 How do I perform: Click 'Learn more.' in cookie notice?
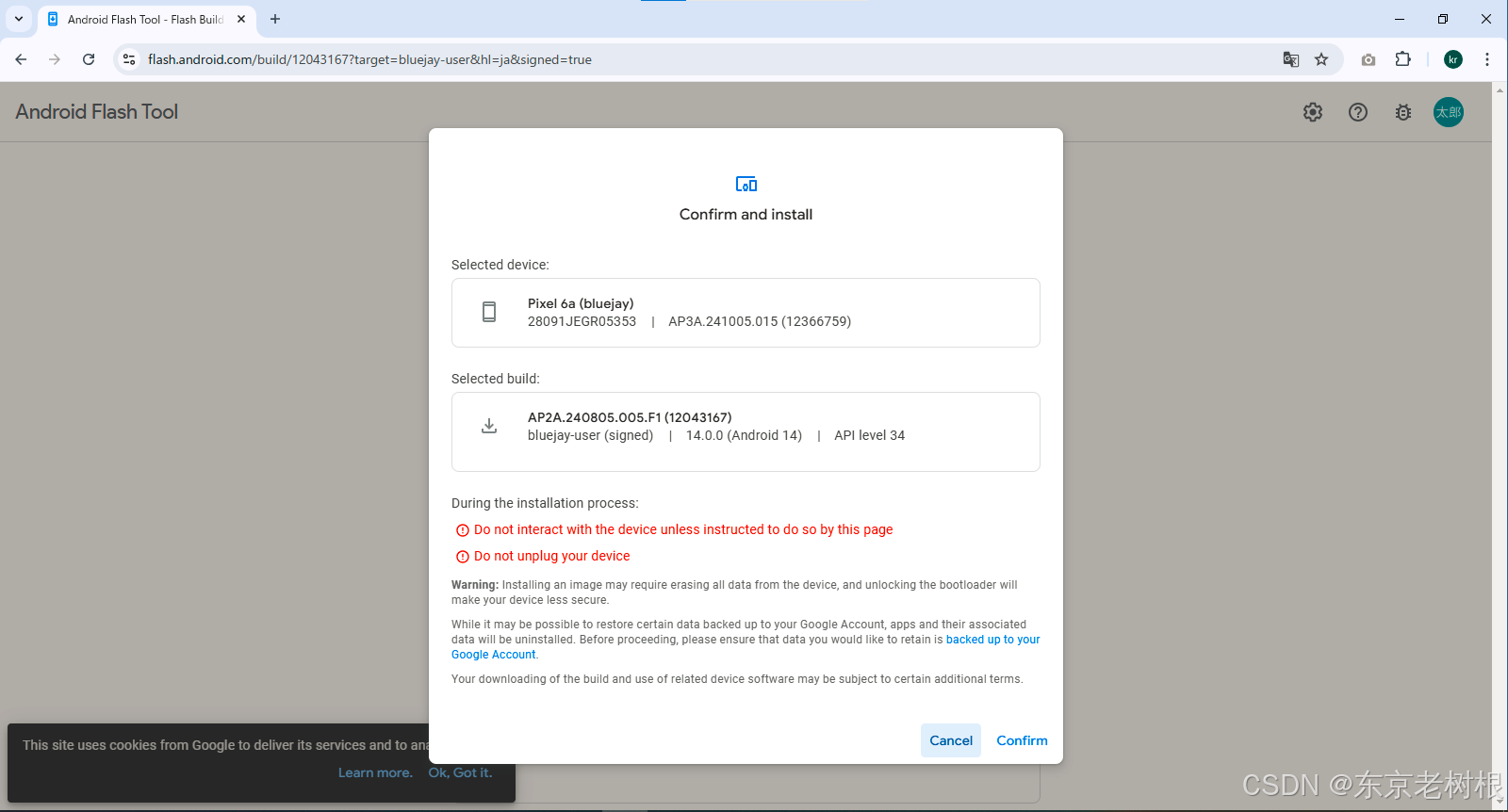click(375, 772)
